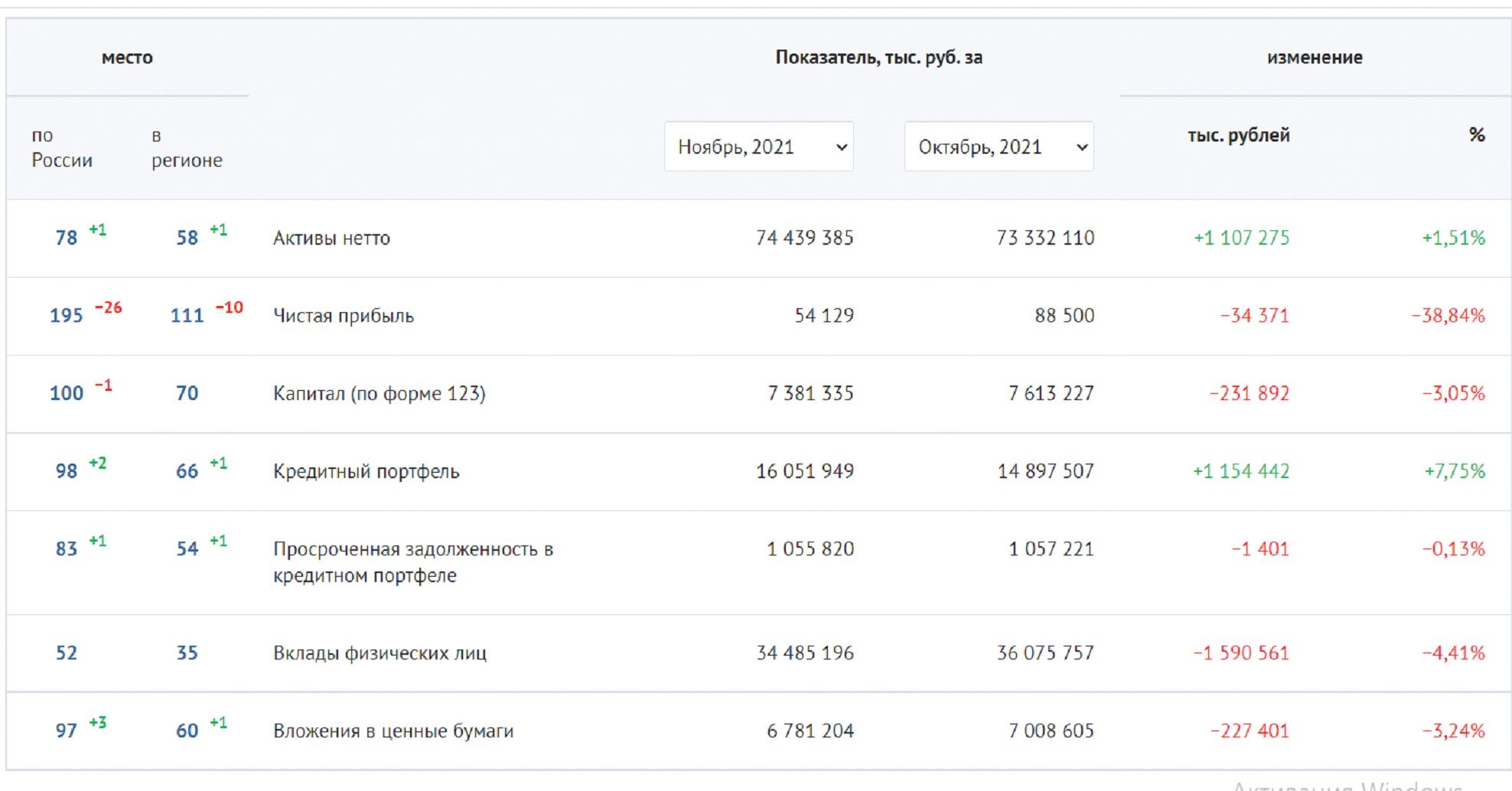Click the % column header
1512x791 pixels.
coord(1477,135)
